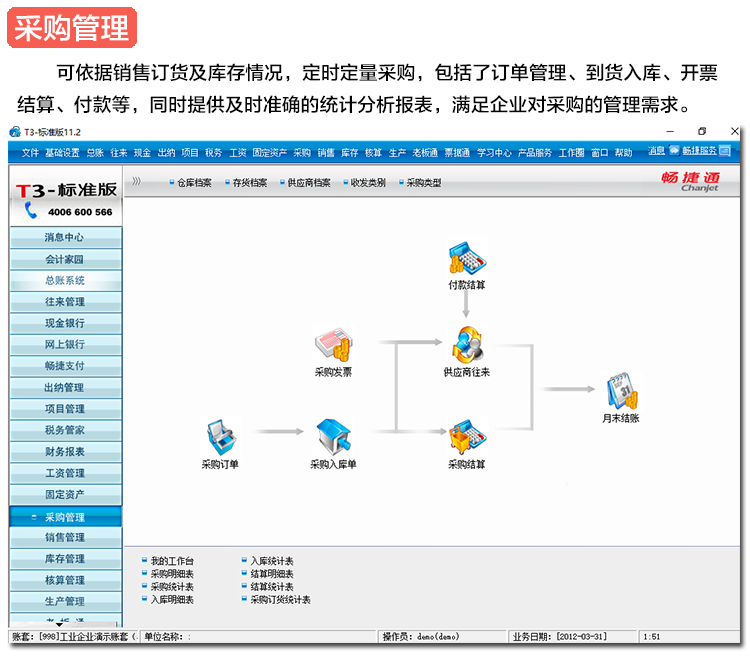Click 新建服务 link in top right

tap(699, 152)
